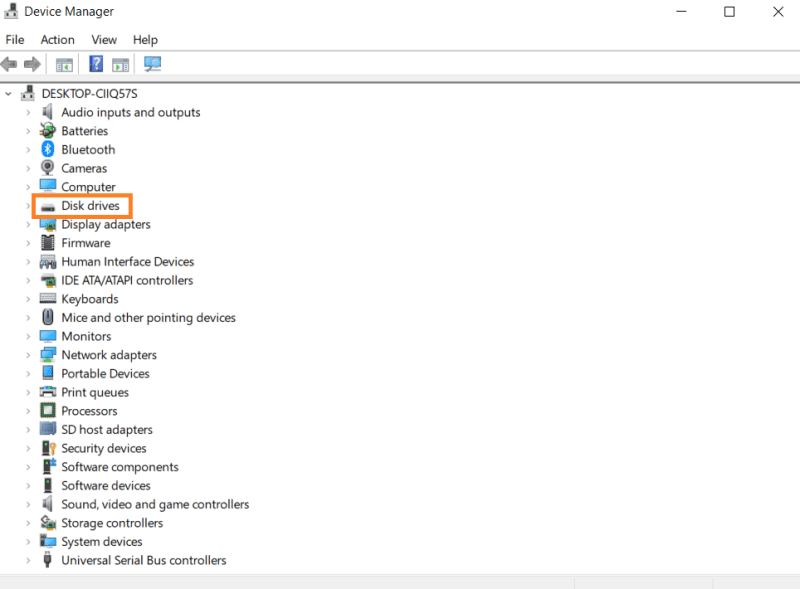Select the Sound, video and game controllers entry
Screen dimensions: 800x589
[x=155, y=504]
